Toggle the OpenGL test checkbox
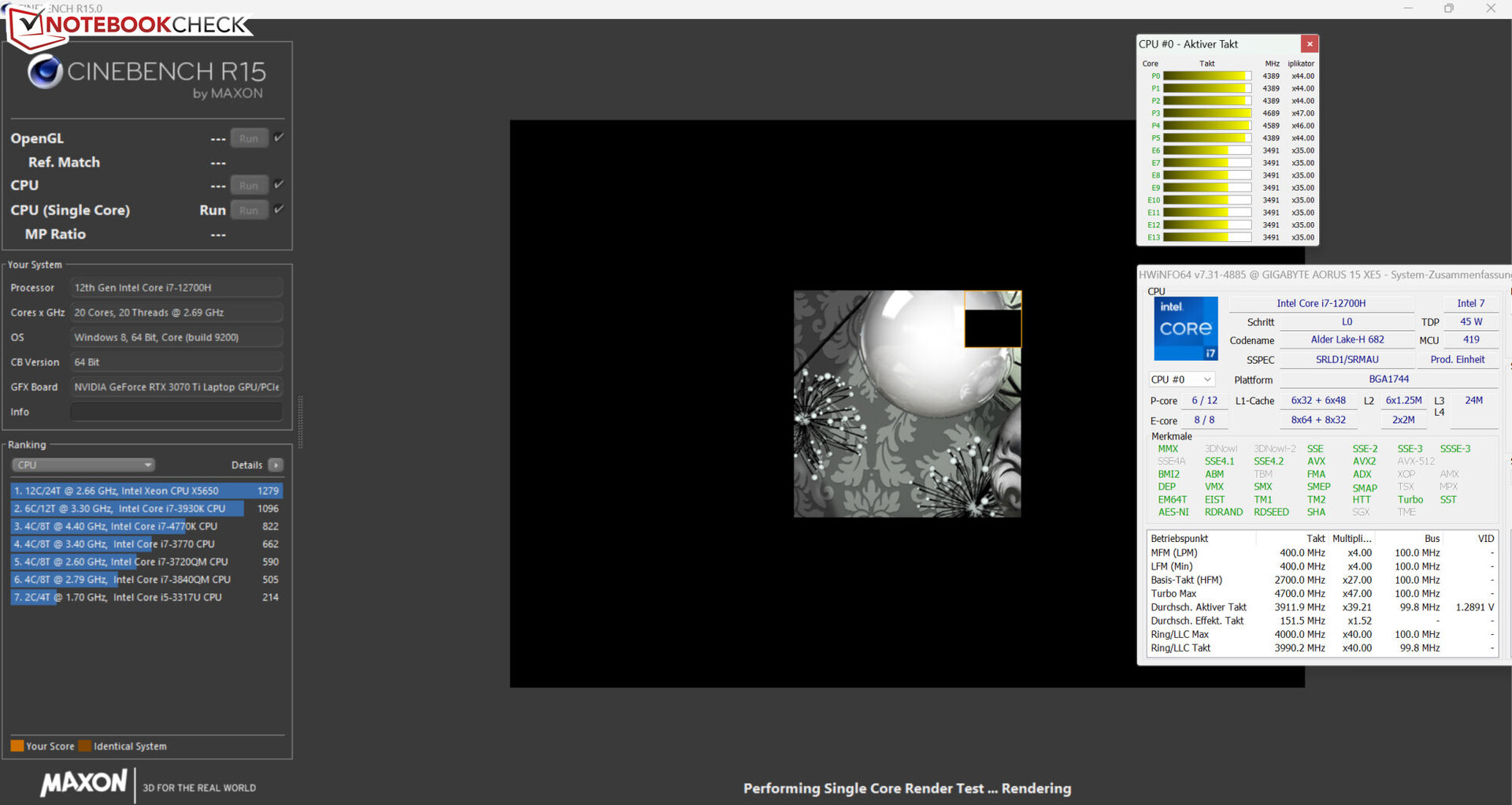 (279, 138)
